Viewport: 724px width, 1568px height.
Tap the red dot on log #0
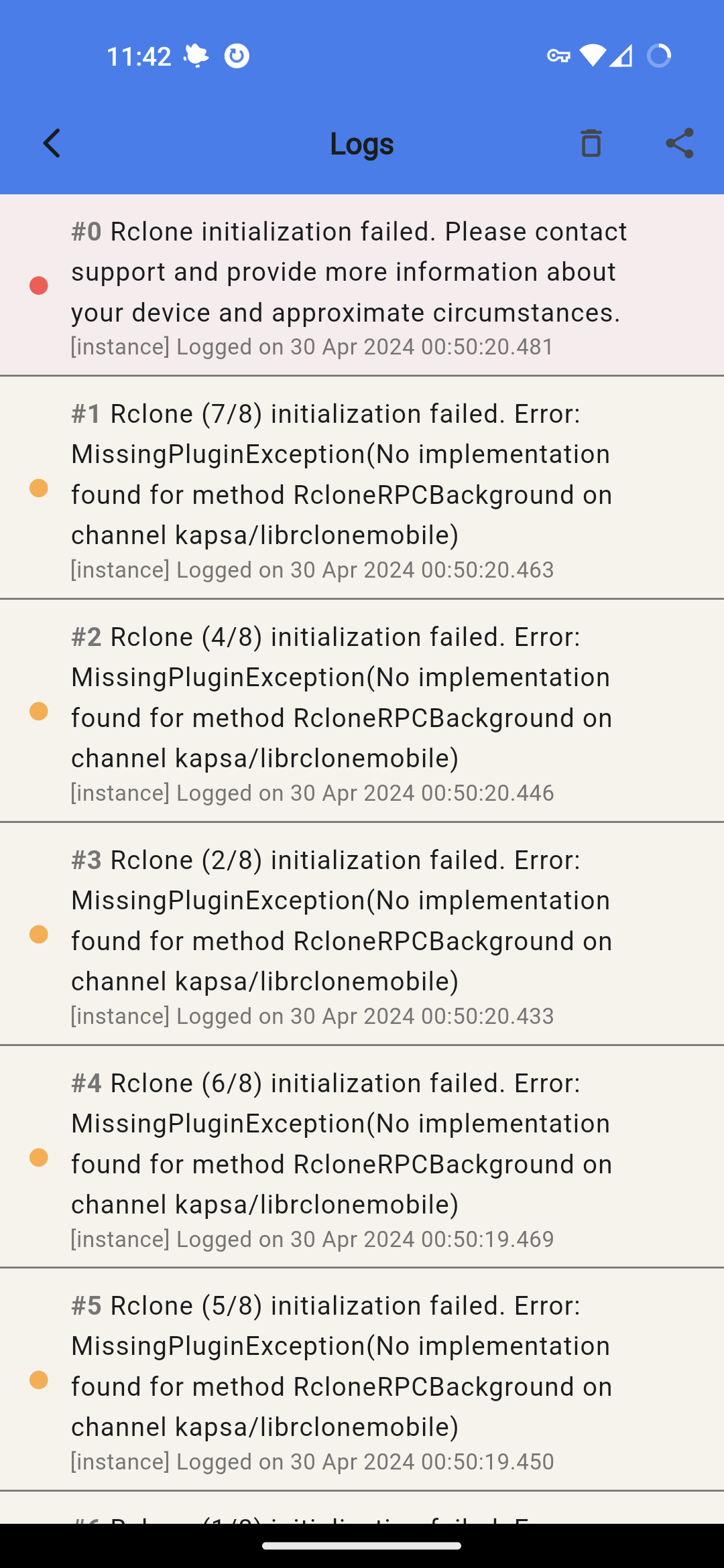39,285
